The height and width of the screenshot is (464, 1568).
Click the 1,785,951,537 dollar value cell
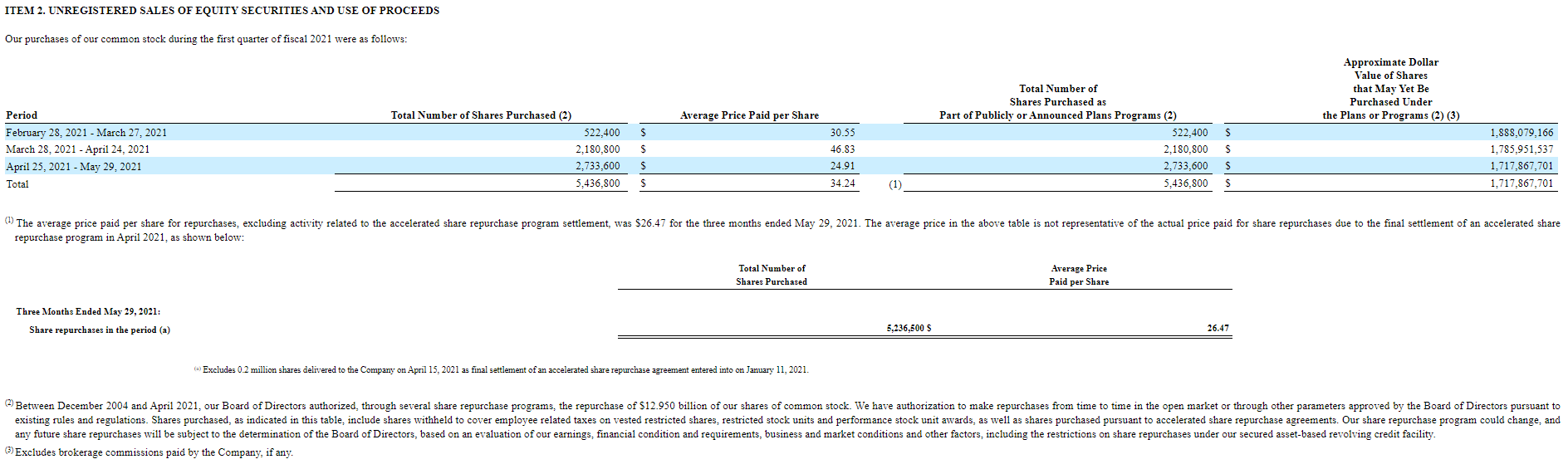tap(1521, 149)
